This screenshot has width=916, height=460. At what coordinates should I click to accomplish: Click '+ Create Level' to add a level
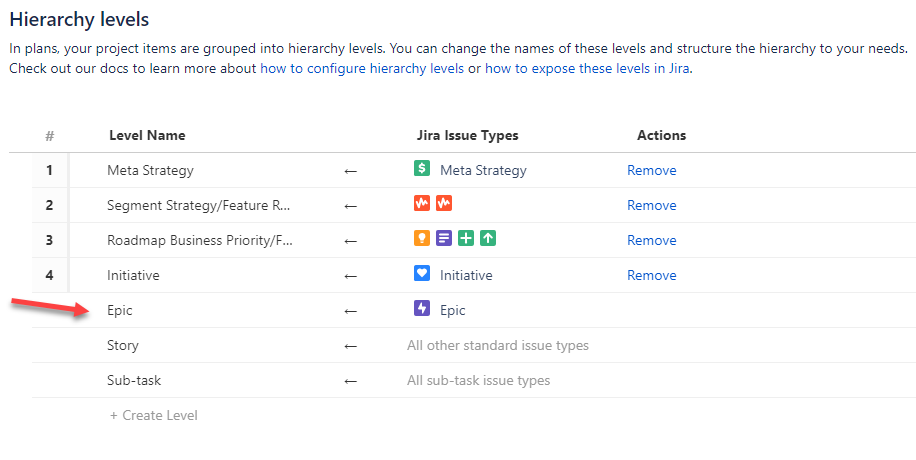point(154,415)
